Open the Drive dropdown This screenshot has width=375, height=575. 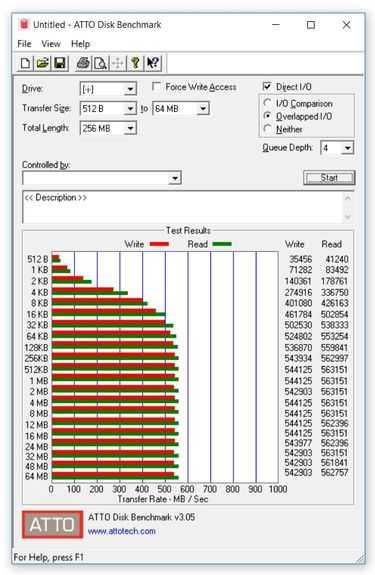[x=130, y=89]
